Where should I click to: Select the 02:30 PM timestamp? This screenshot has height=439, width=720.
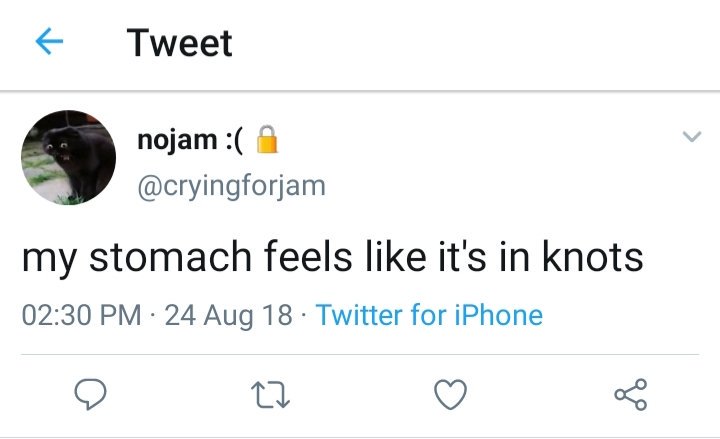[x=81, y=315]
